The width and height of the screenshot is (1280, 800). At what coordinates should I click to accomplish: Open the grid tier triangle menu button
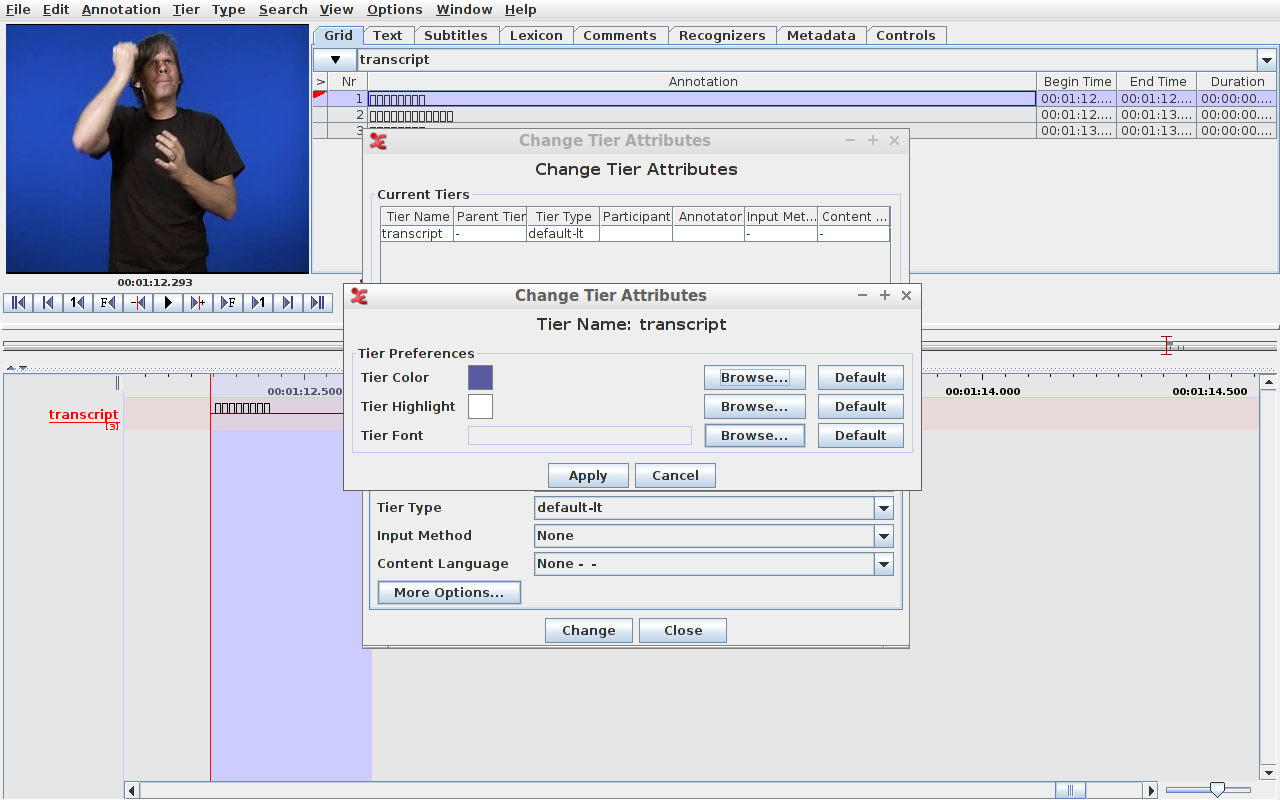[x=335, y=60]
